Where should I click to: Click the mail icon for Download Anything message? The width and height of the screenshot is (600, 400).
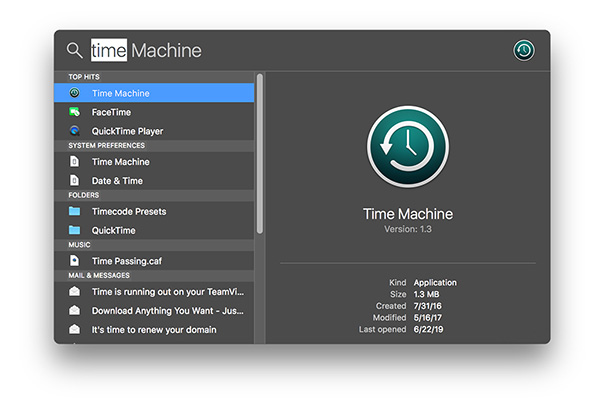pos(74,310)
